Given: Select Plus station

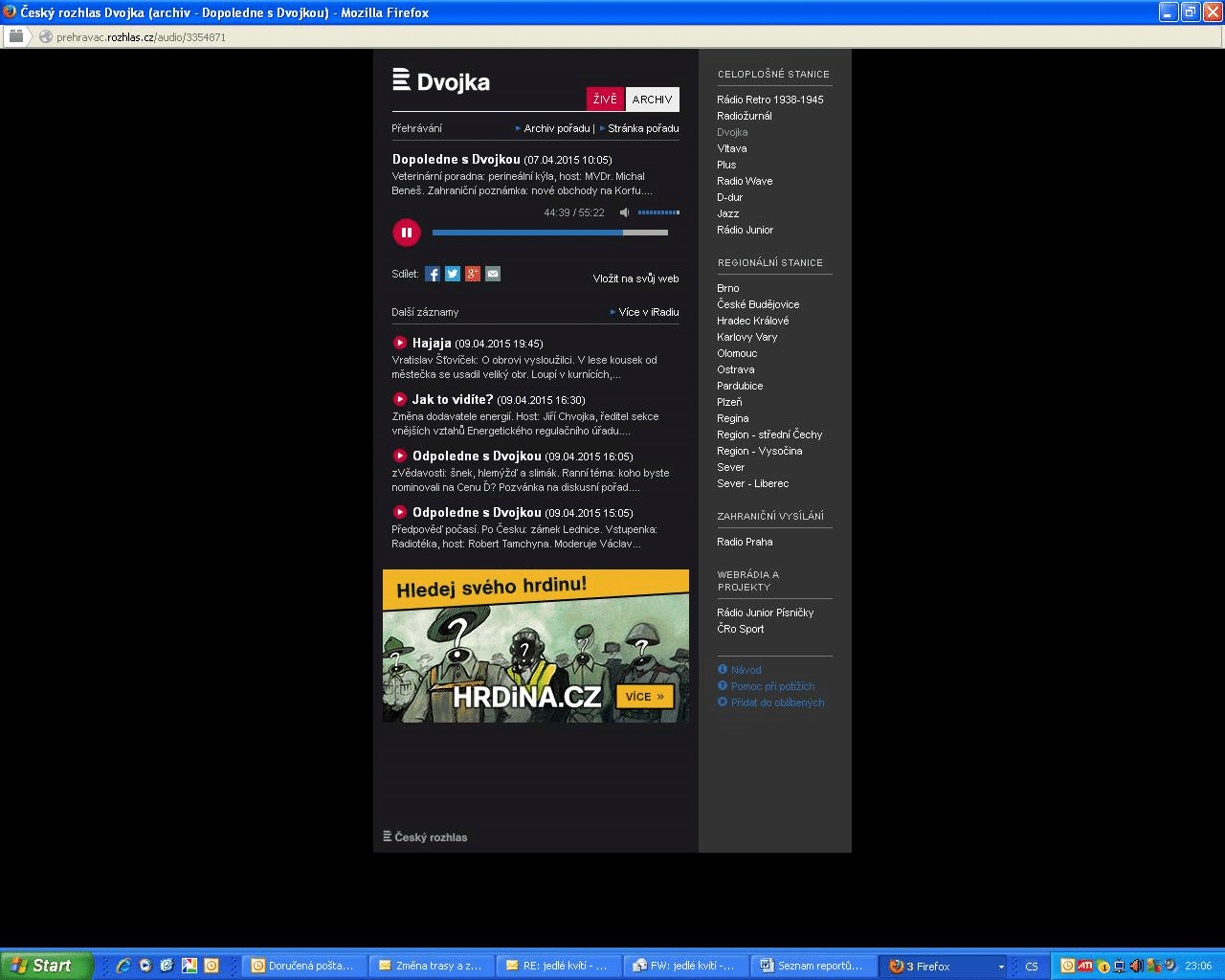Looking at the screenshot, I should coord(726,165).
